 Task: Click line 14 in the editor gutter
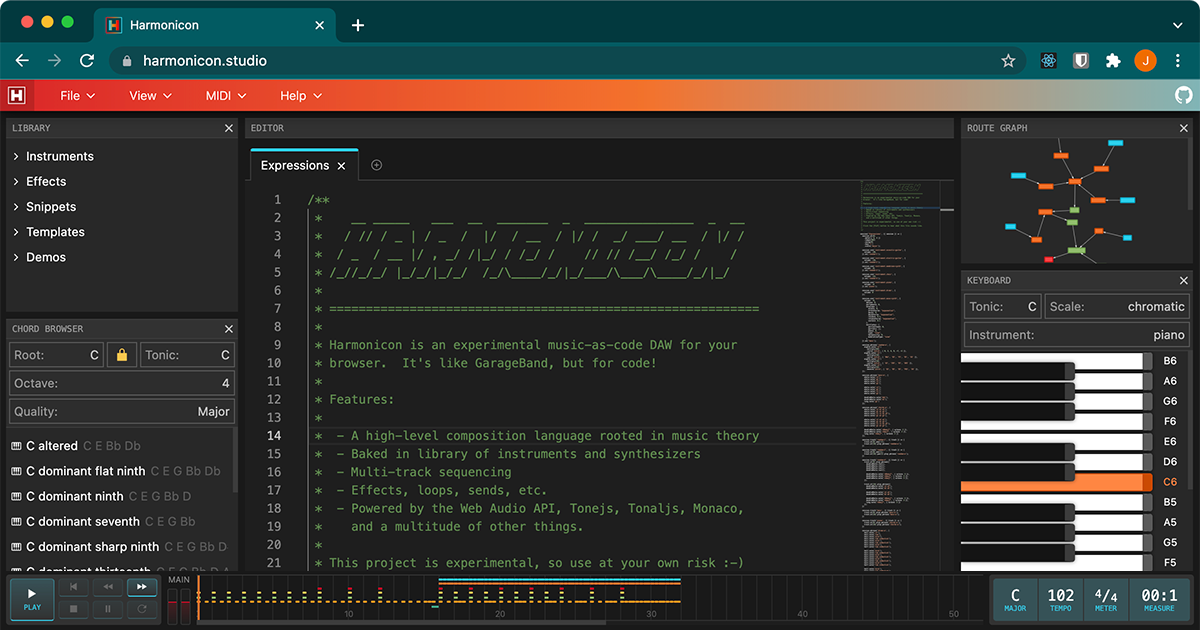[274, 436]
